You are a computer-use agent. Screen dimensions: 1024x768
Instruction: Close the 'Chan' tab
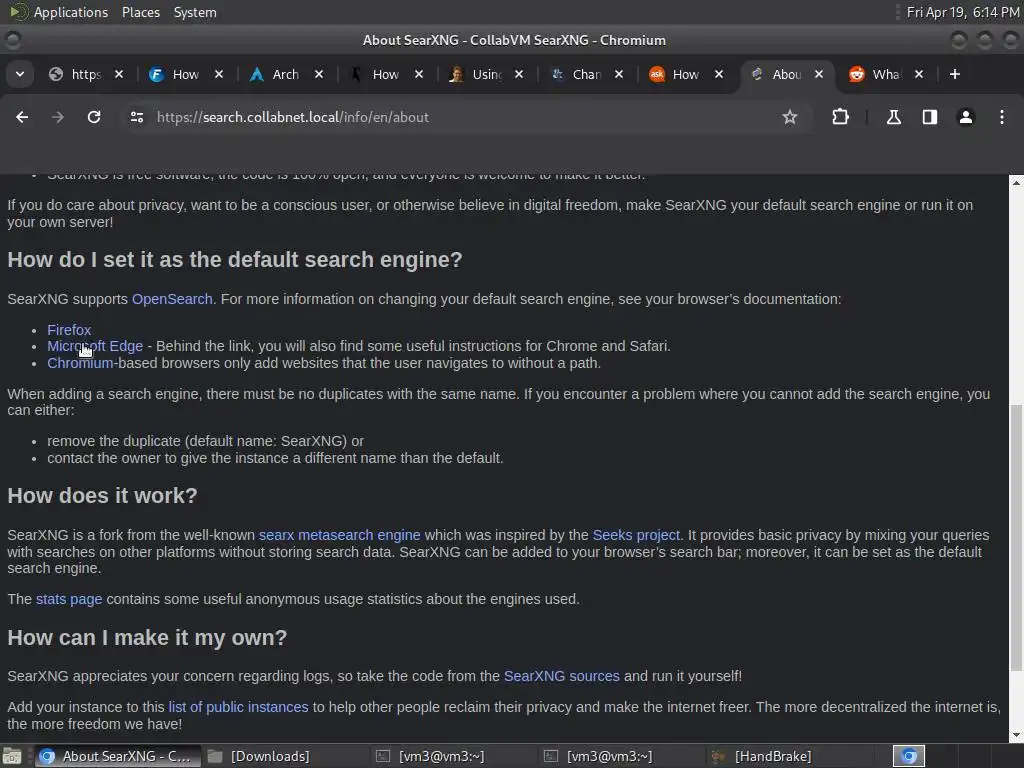[x=618, y=74]
